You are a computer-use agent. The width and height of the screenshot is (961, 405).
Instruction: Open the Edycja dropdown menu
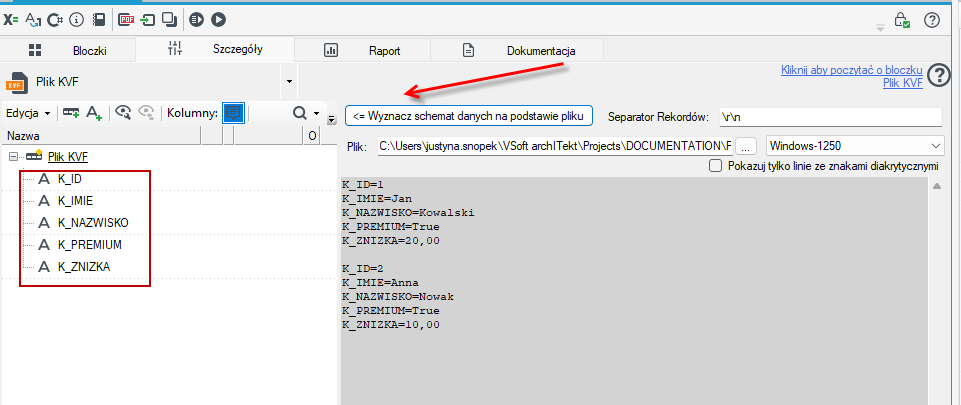point(28,113)
